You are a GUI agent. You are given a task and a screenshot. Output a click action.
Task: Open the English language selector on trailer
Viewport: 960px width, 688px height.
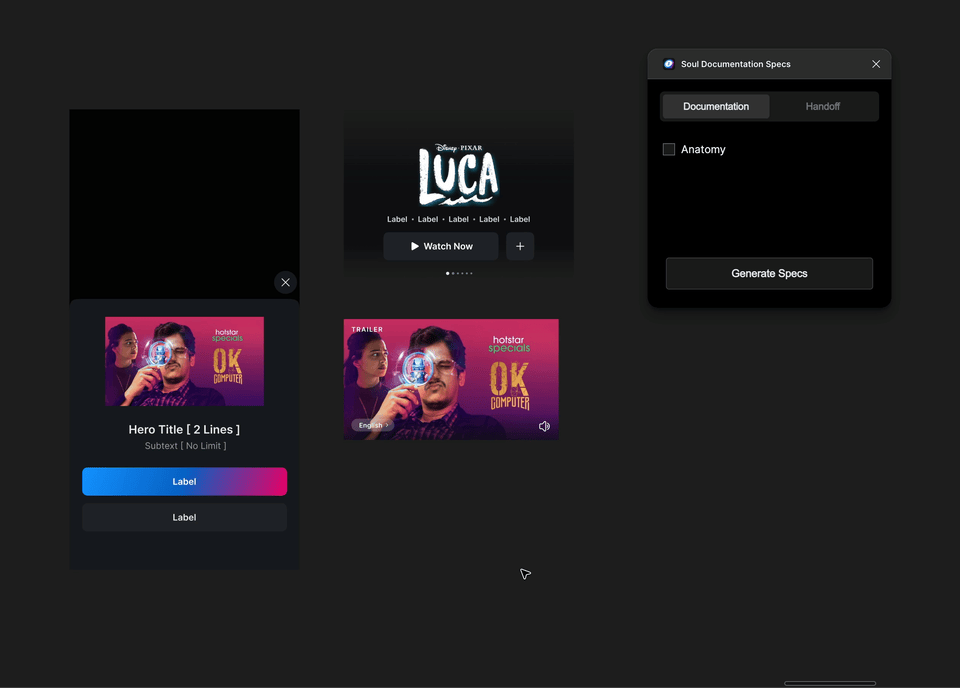click(x=373, y=425)
